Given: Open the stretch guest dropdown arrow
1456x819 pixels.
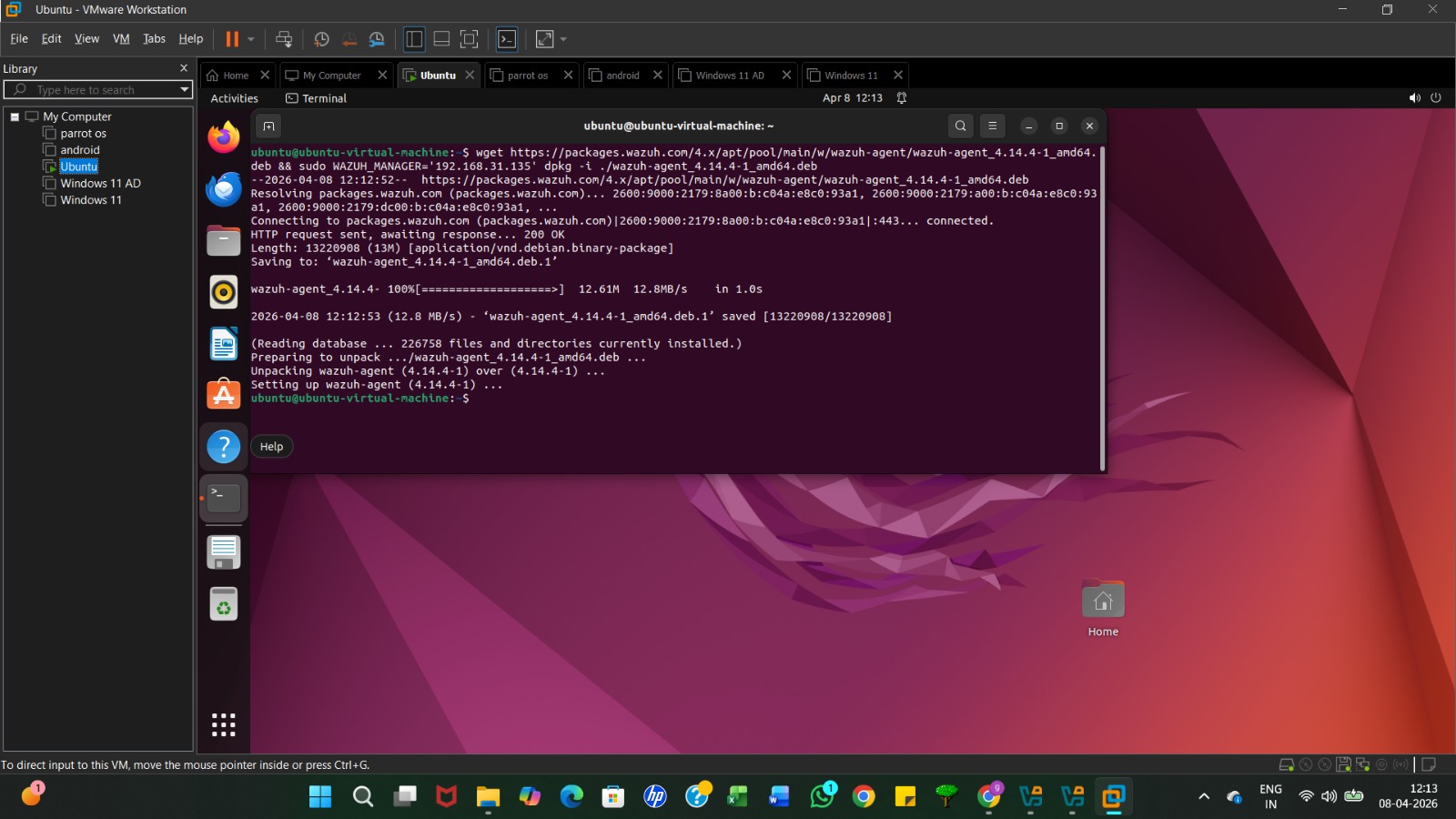Looking at the screenshot, I should point(563,39).
